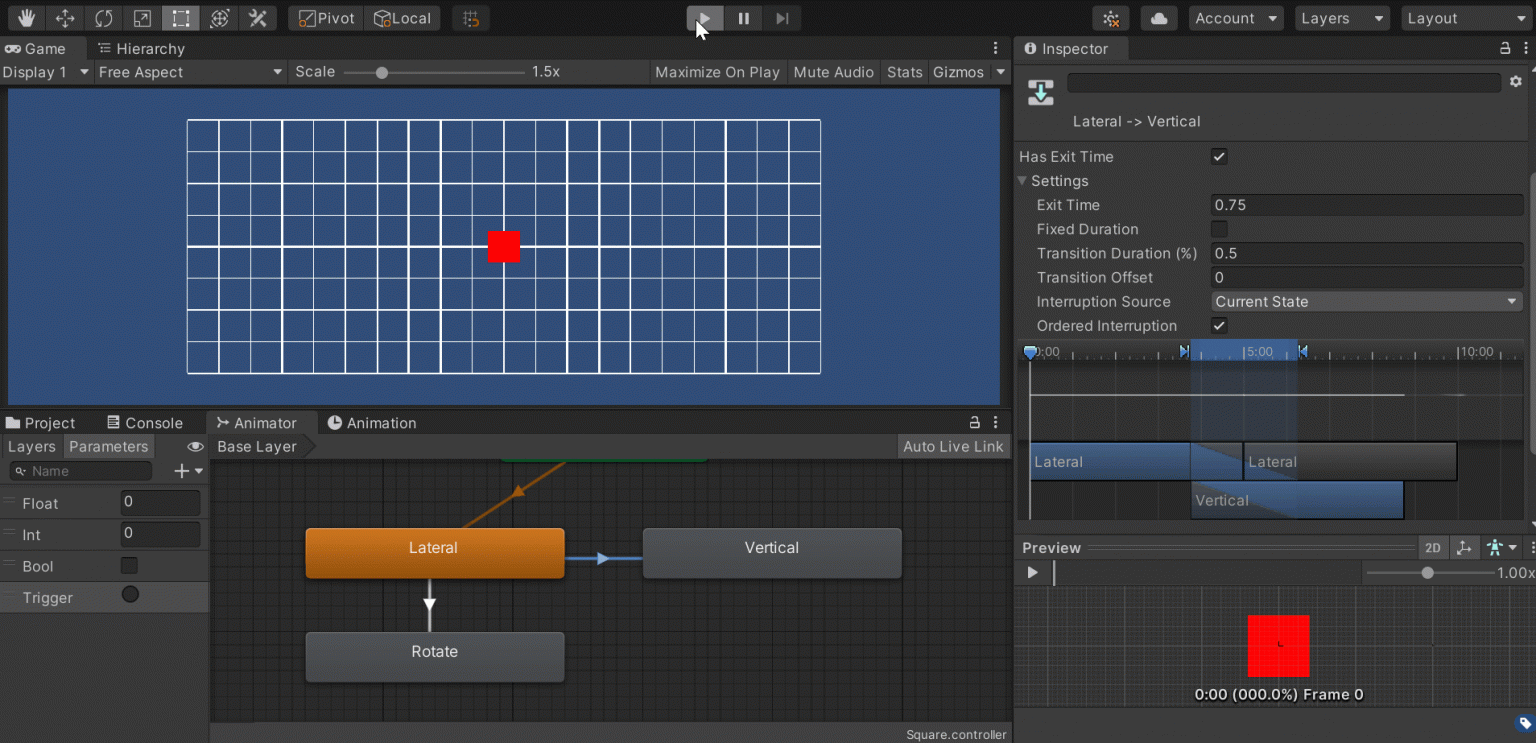Toggle the Bool parameter checkbox
Screen dimensions: 1536x743
129,566
